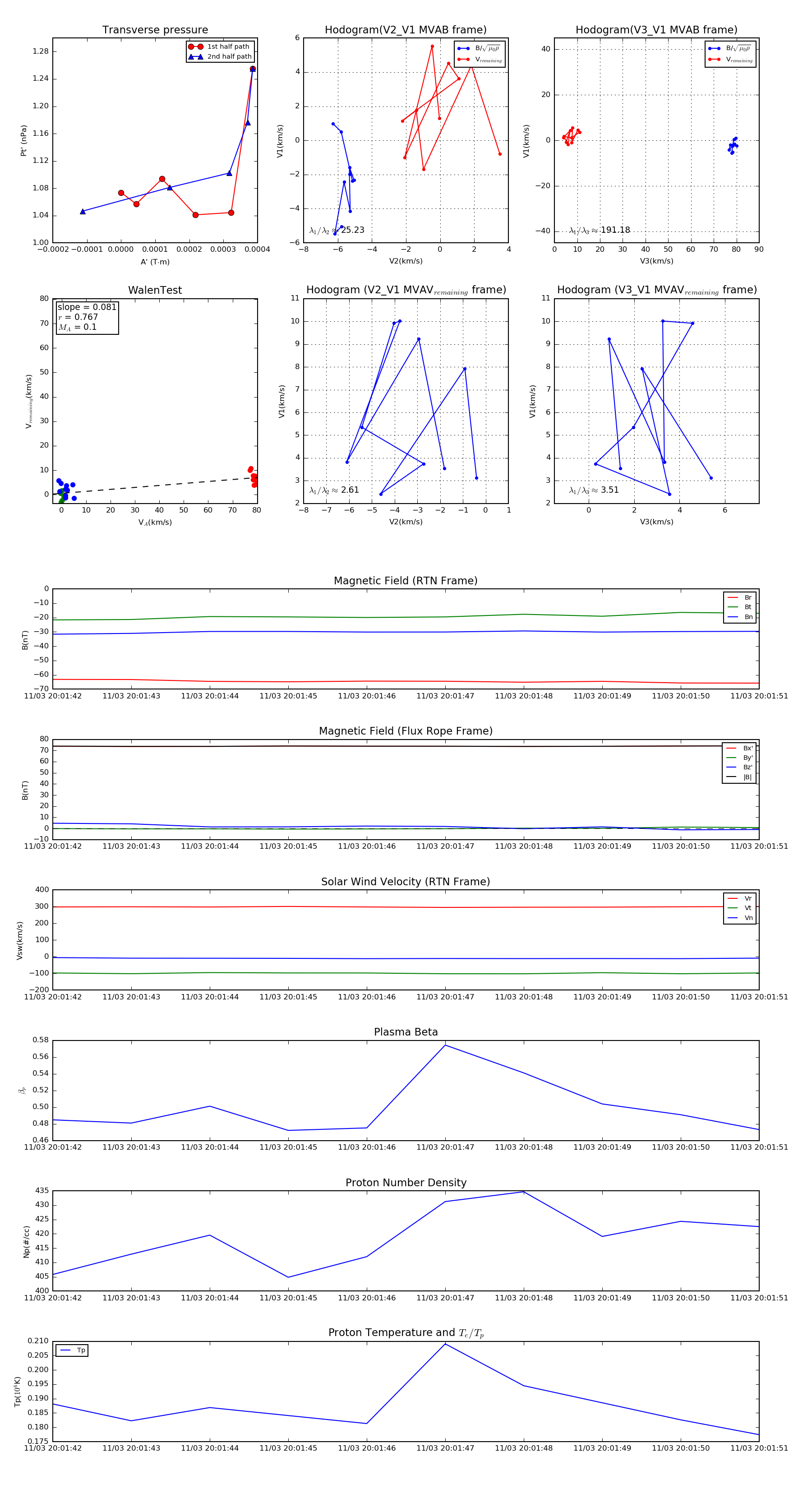Image resolution: width=812 pixels, height=1489 pixels.
Task: Click 'slope = 0.081' in WalenTest box
Action: (x=87, y=307)
